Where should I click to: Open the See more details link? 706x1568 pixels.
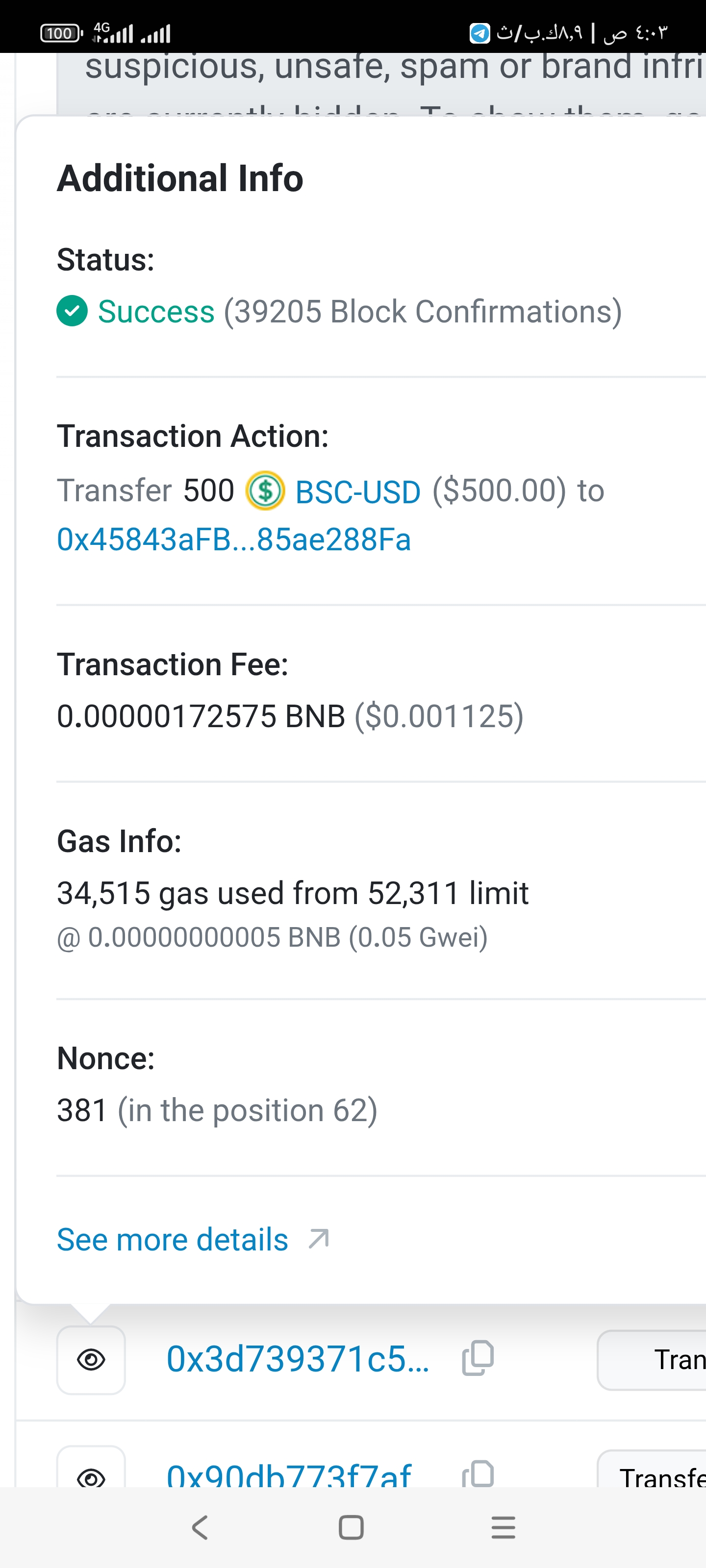[x=173, y=1239]
